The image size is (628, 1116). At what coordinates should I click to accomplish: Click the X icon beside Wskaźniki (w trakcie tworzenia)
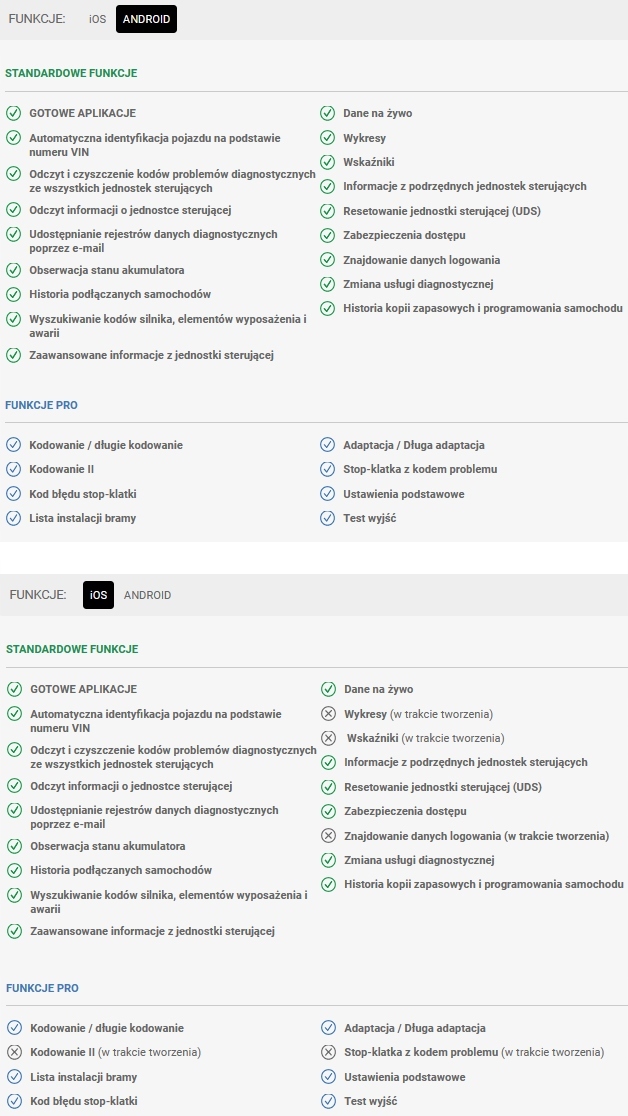pyautogui.click(x=328, y=738)
